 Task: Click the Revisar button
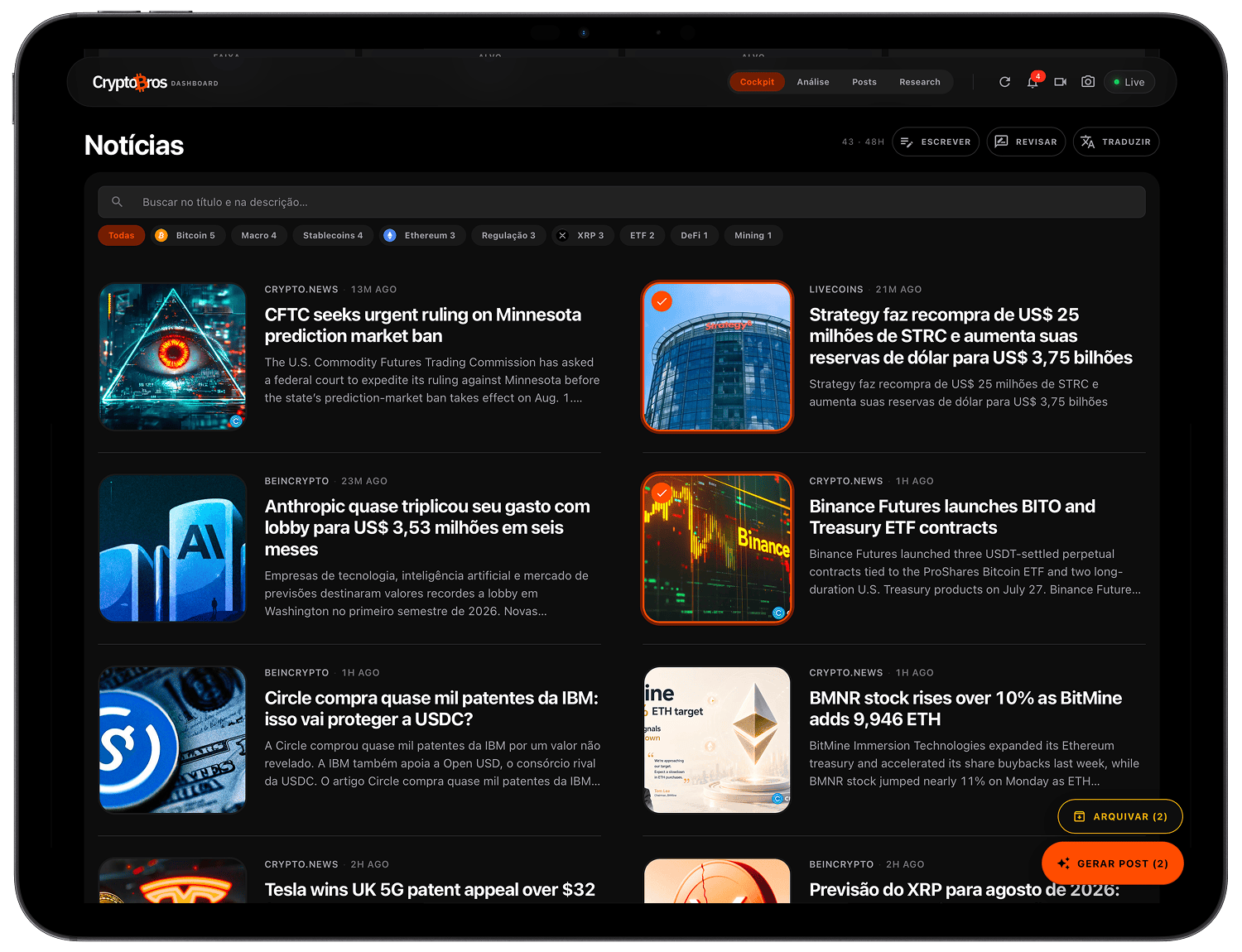pos(1026,142)
